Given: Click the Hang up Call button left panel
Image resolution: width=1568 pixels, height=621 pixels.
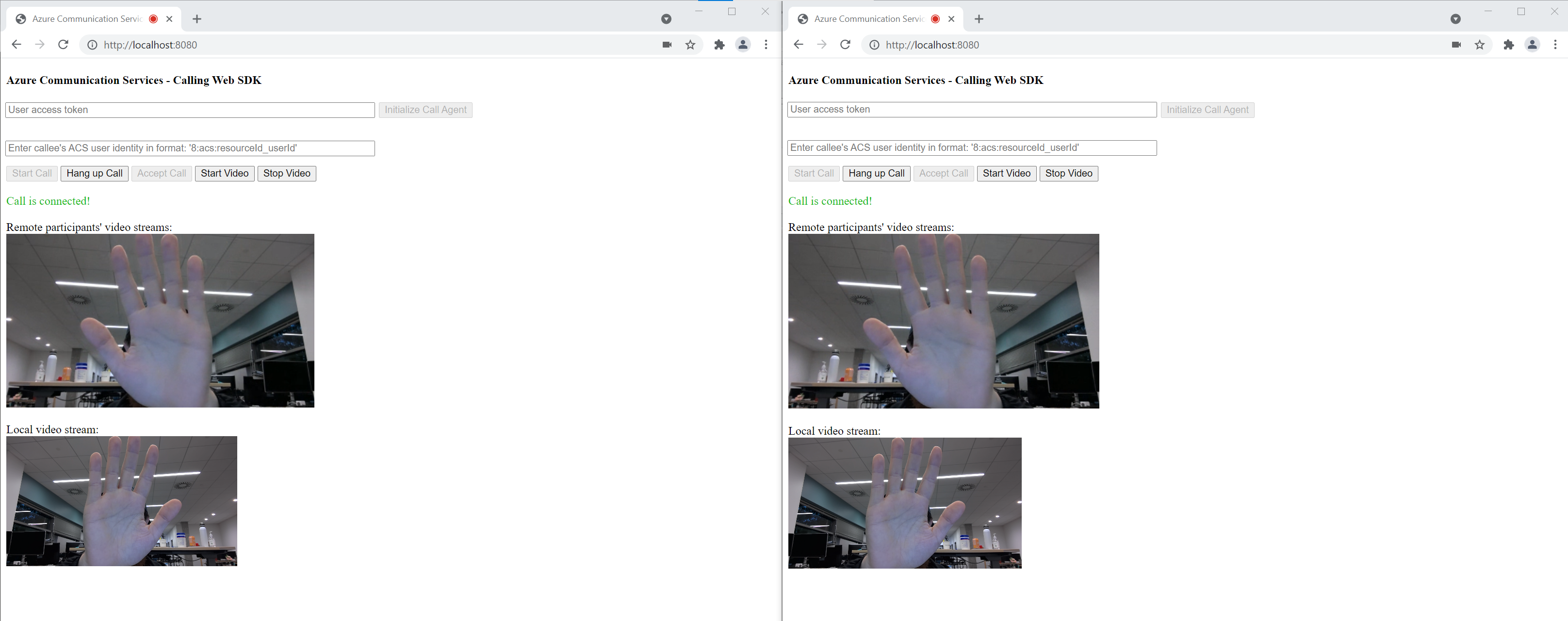Looking at the screenshot, I should click(94, 173).
